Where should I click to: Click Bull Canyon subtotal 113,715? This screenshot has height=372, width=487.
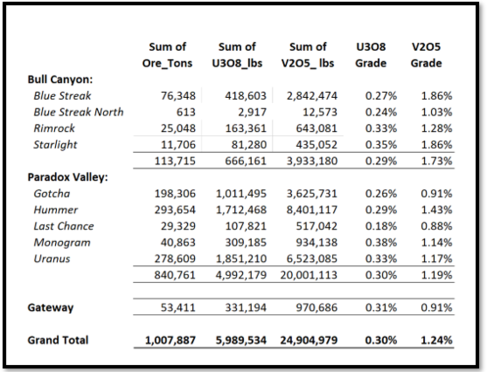pyautogui.click(x=175, y=161)
